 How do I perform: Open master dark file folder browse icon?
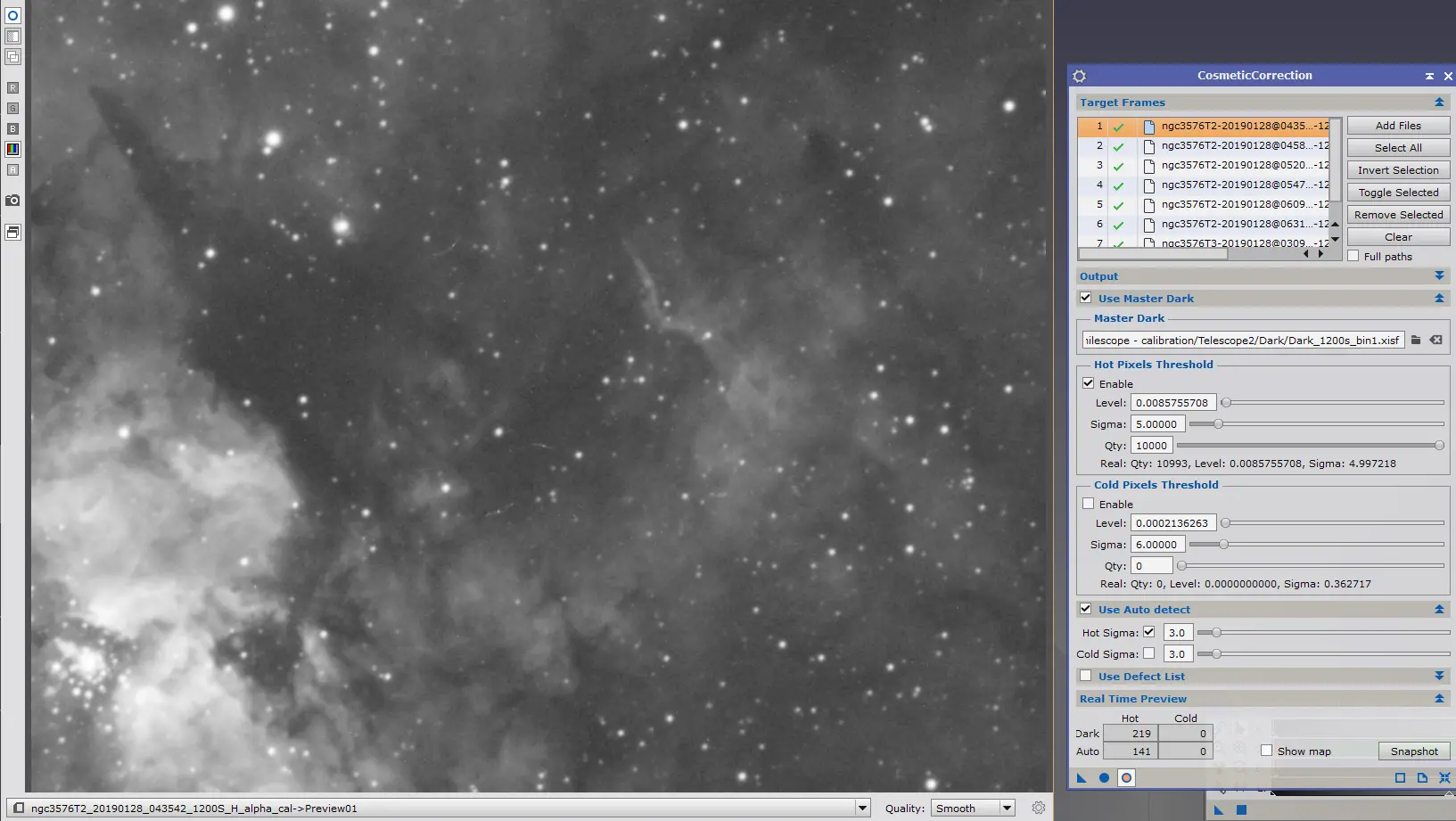[x=1416, y=341]
